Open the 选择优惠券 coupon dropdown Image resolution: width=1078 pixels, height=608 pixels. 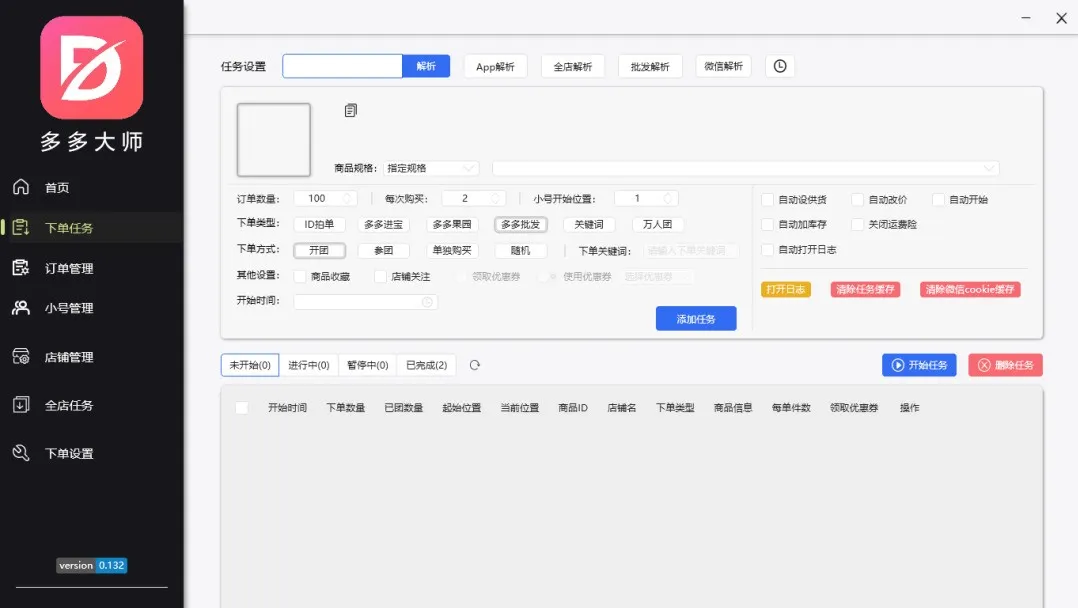pos(657,276)
